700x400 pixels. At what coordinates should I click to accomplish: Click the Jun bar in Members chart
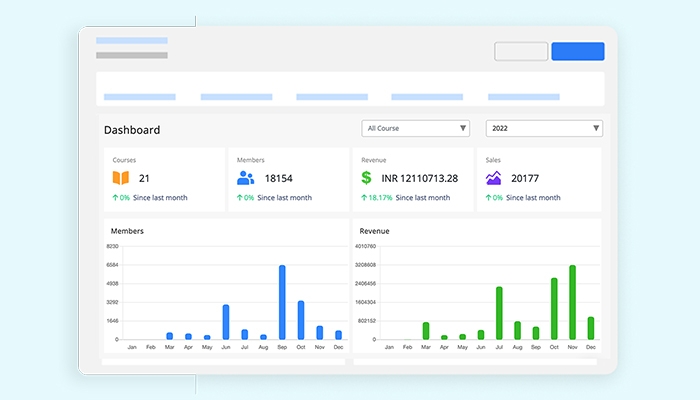click(226, 322)
